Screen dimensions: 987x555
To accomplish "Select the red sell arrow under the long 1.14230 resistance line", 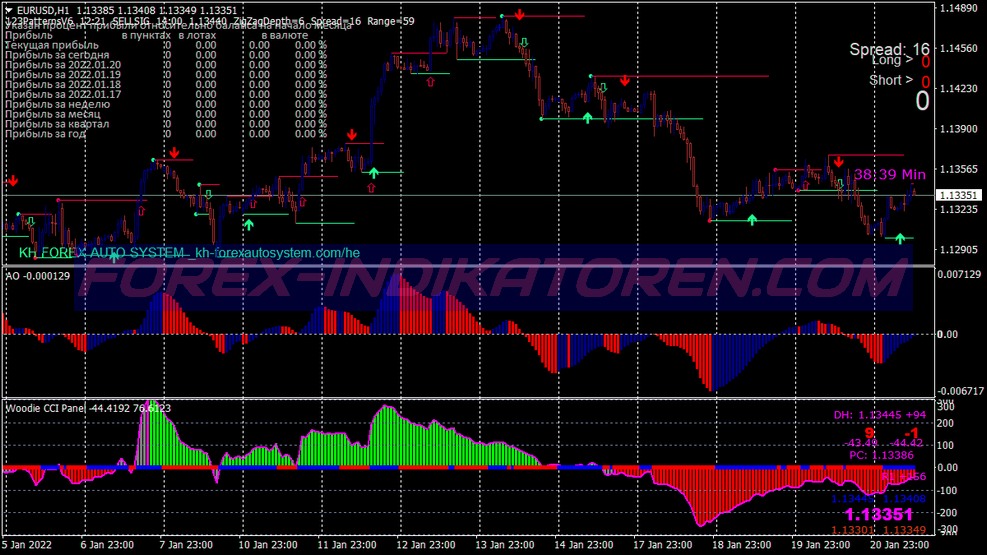I will coord(624,81).
